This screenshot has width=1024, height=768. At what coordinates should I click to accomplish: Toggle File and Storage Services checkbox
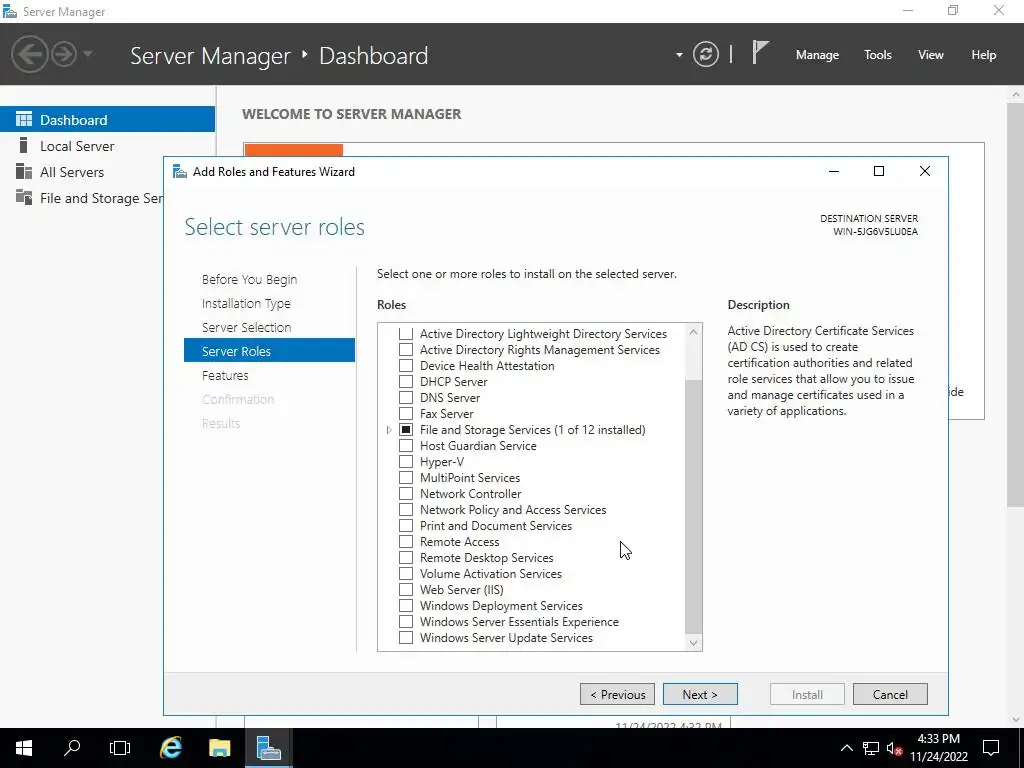click(x=406, y=430)
